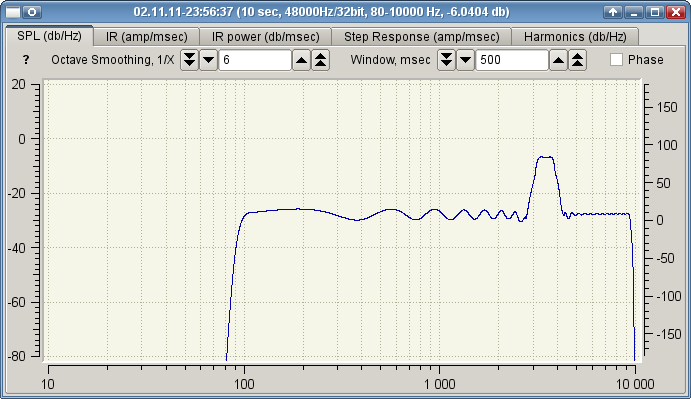Decrease window msec by large step
The width and height of the screenshot is (691, 399).
click(x=446, y=60)
